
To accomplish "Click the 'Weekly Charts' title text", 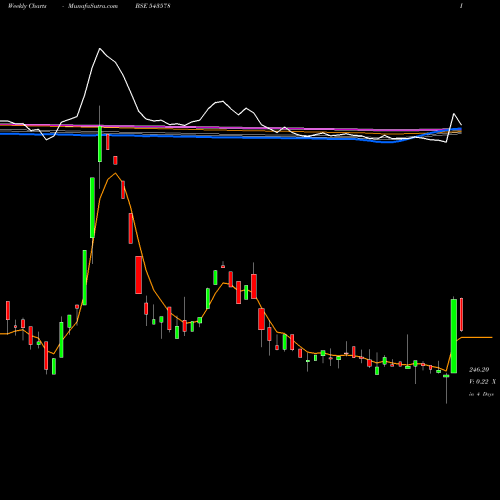I will [x=27, y=6].
